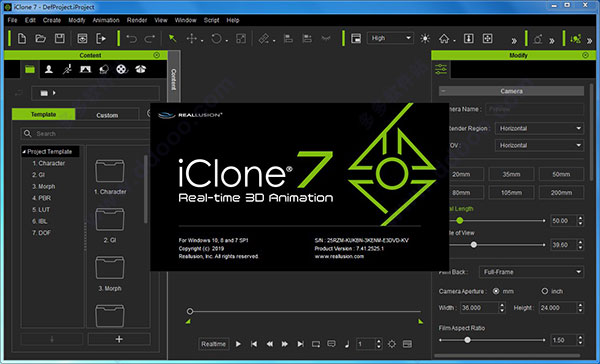Open the quality dropdown set to High
Viewport: 600px width, 364px height.
390,38
